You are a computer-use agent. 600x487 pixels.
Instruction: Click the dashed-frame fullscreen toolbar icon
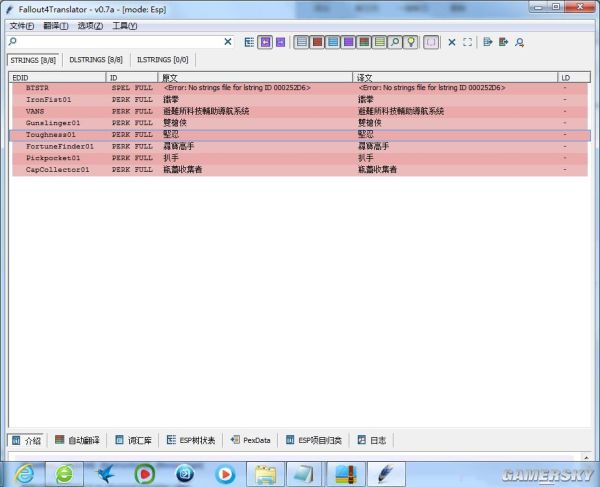pyautogui.click(x=467, y=42)
